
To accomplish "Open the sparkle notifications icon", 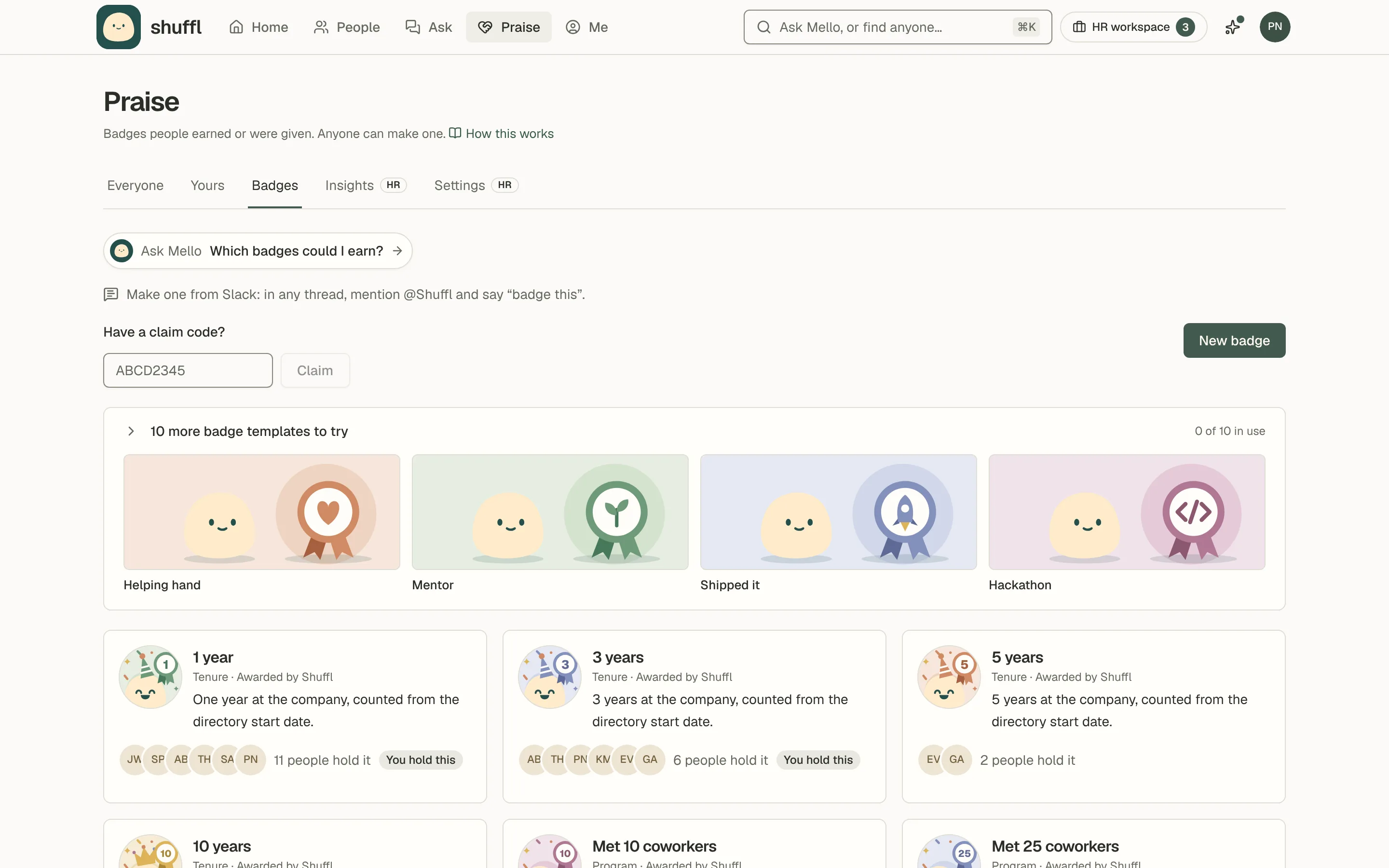I will point(1233,27).
